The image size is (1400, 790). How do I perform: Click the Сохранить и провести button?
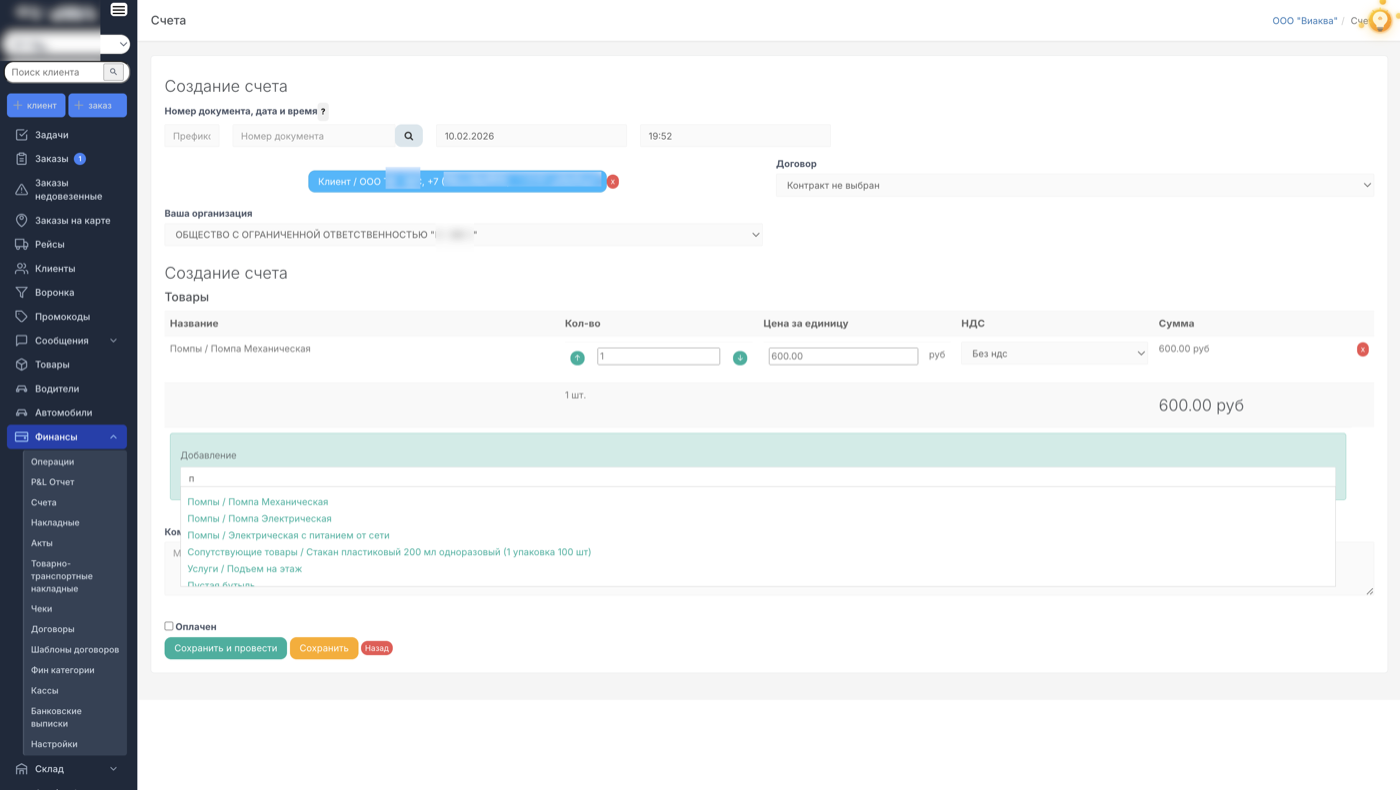pyautogui.click(x=225, y=648)
